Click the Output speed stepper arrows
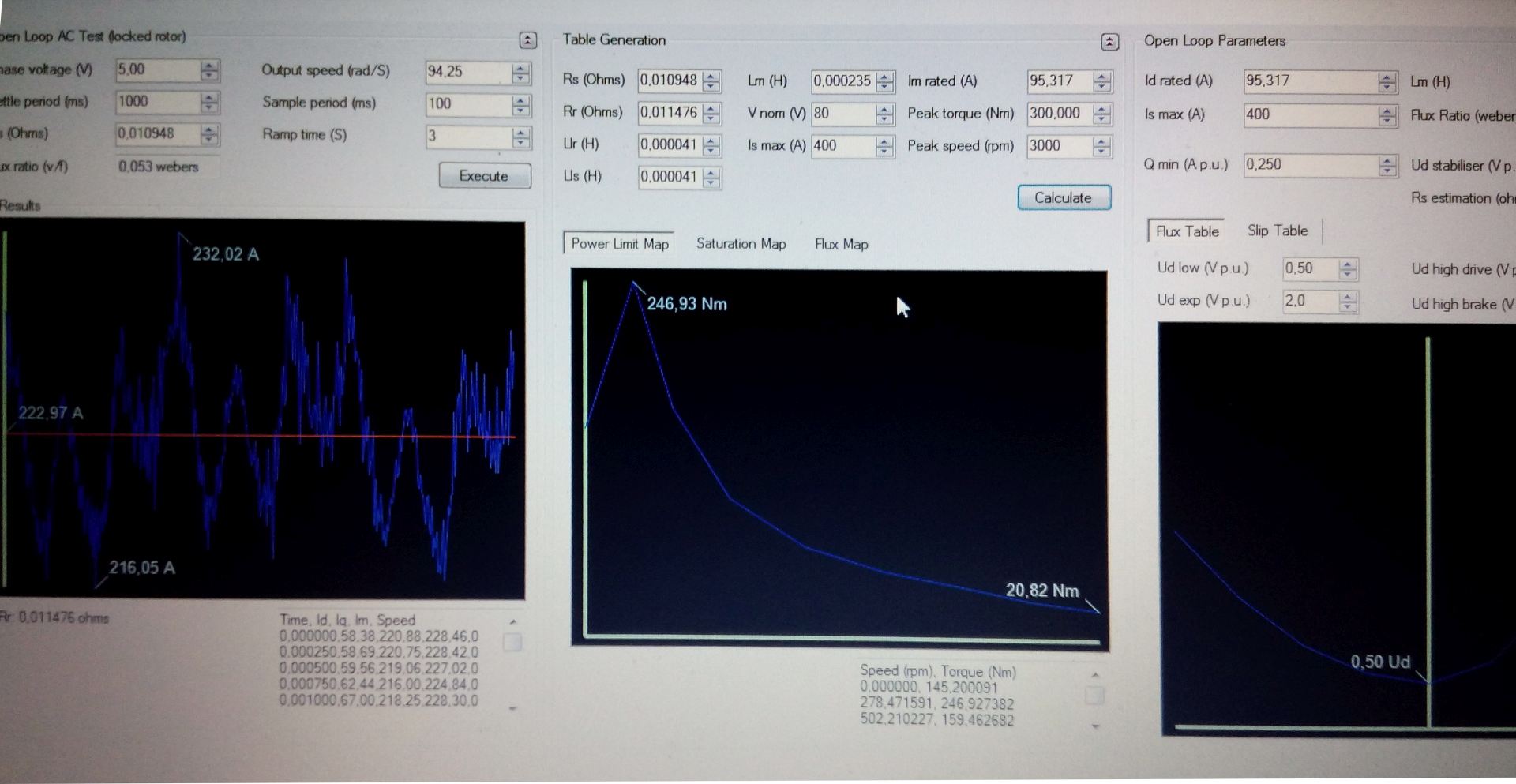This screenshot has width=1516, height=784. tap(520, 73)
